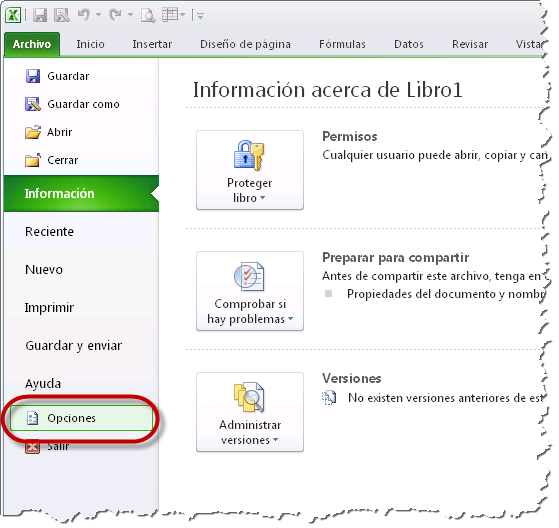Expand Comprobar si hay problemas dropdown
The width and height of the screenshot is (559, 528).
tap(250, 291)
